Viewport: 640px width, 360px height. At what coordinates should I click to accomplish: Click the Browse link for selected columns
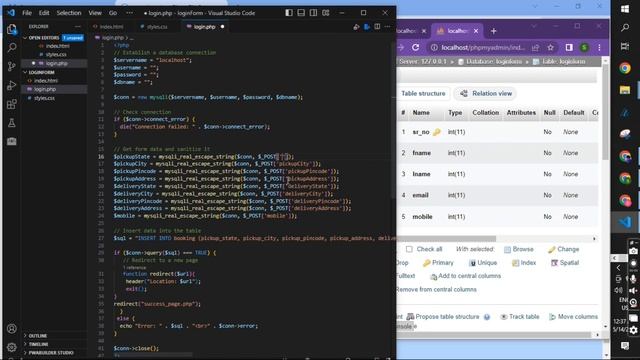point(519,249)
